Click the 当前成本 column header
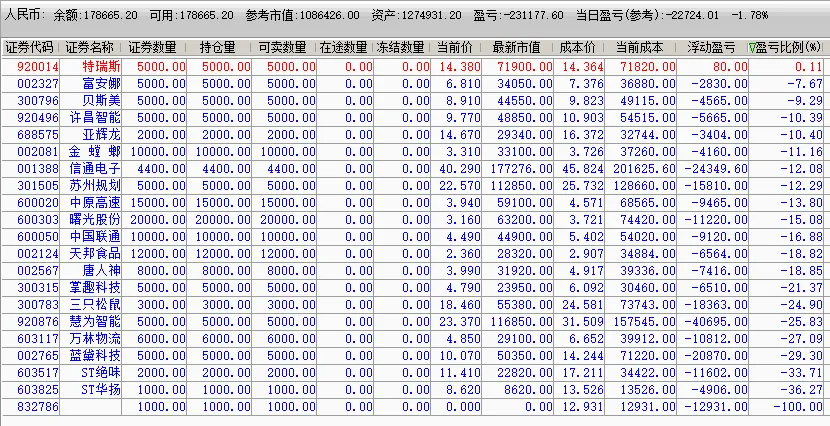This screenshot has width=830, height=426. coord(639,48)
